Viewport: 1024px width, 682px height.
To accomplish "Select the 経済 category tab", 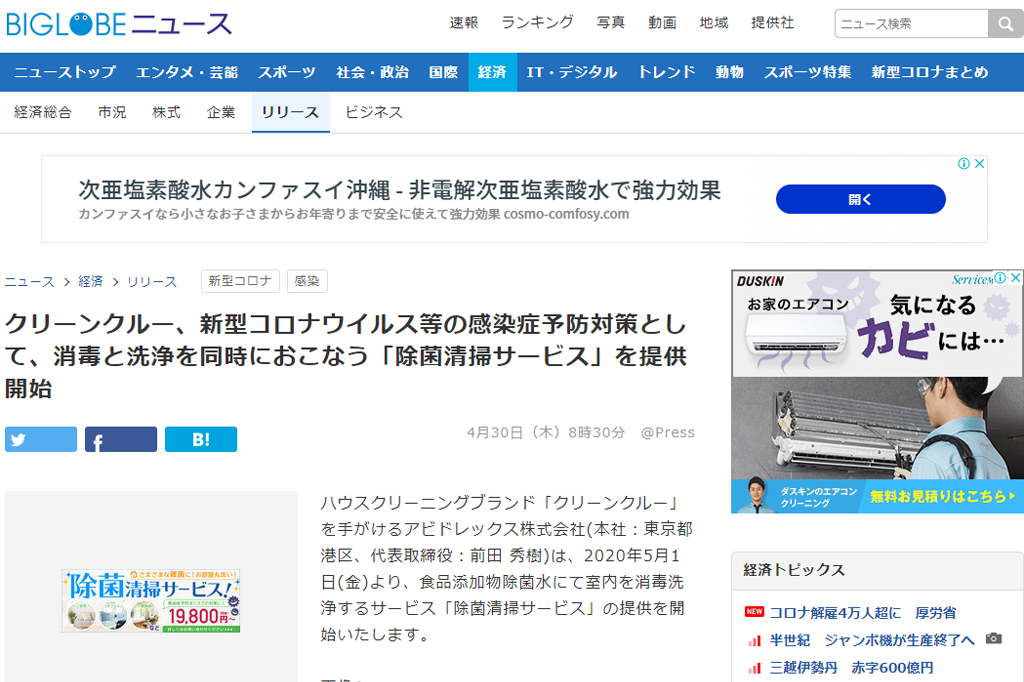I will pyautogui.click(x=492, y=72).
